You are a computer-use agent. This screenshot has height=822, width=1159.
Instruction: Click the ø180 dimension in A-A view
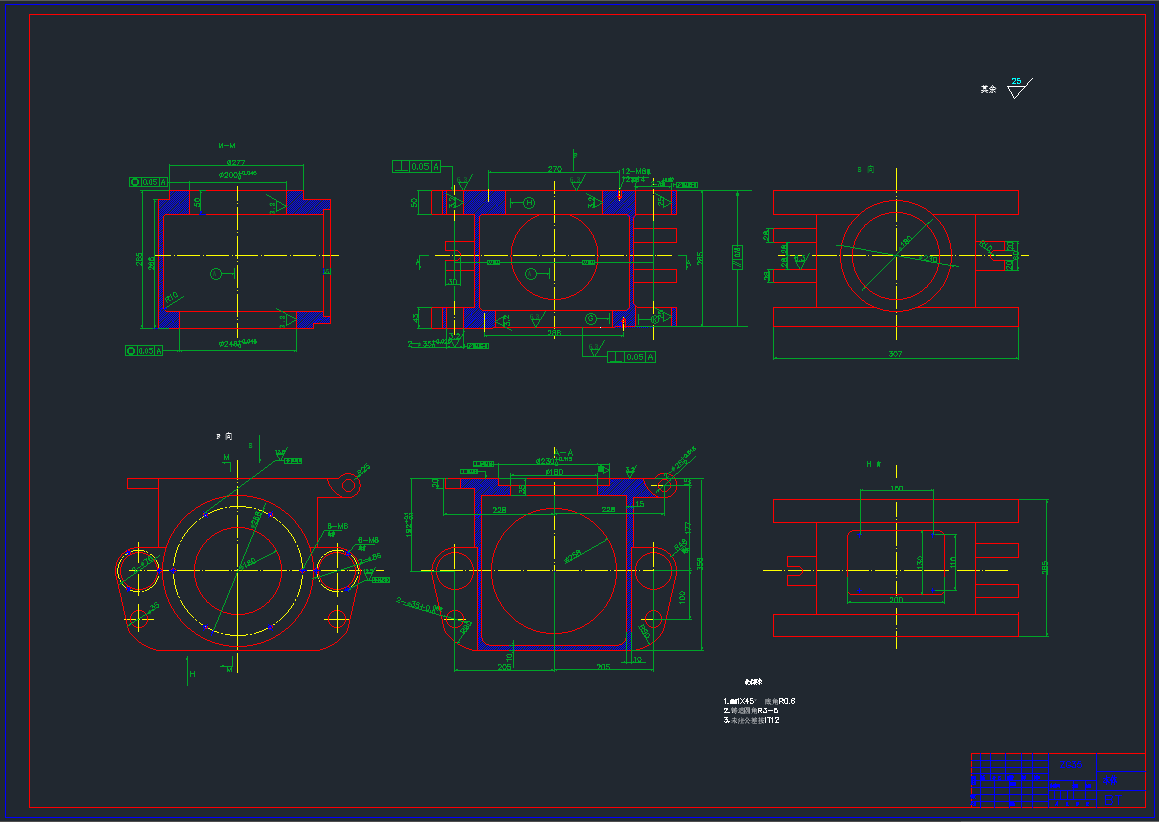coord(554,472)
